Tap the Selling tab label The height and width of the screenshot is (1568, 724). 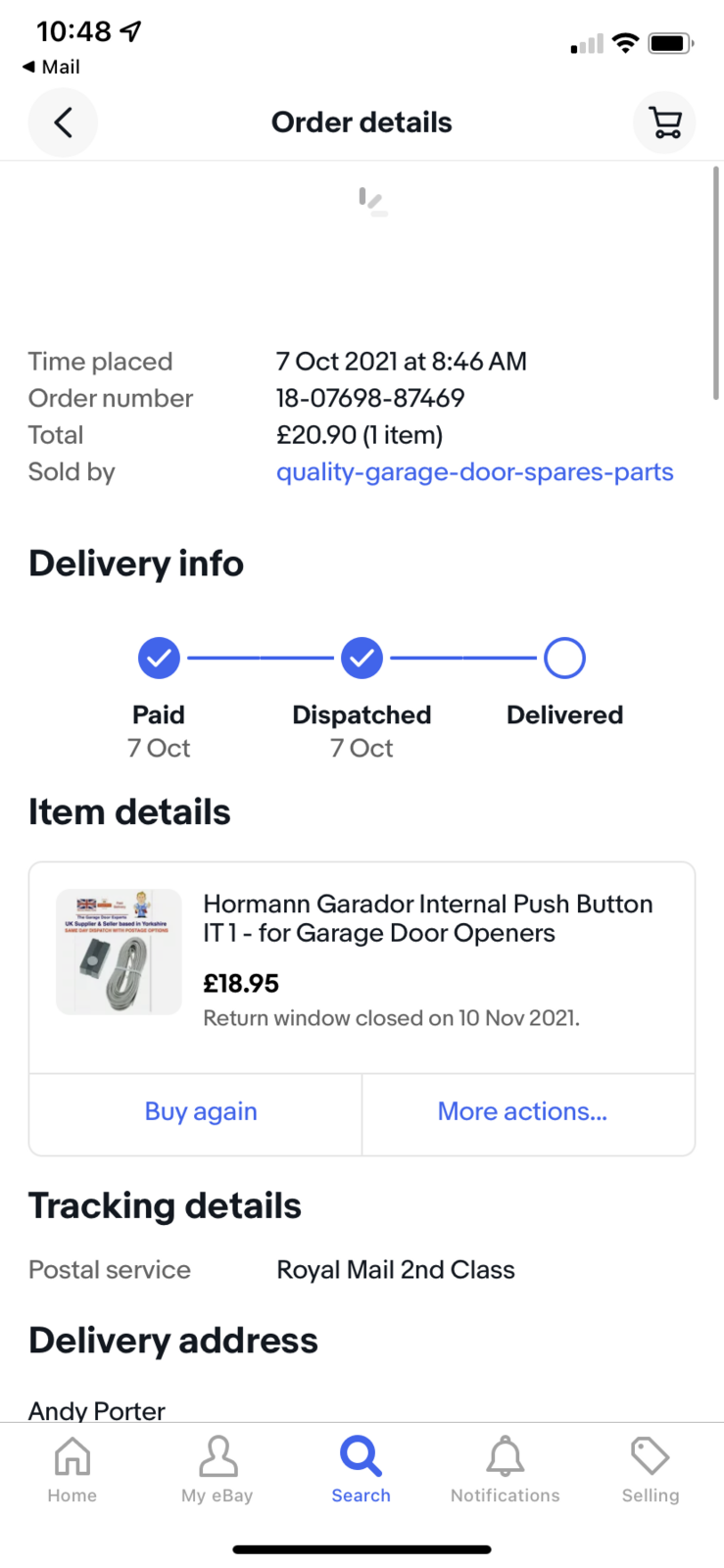pyautogui.click(x=650, y=1495)
